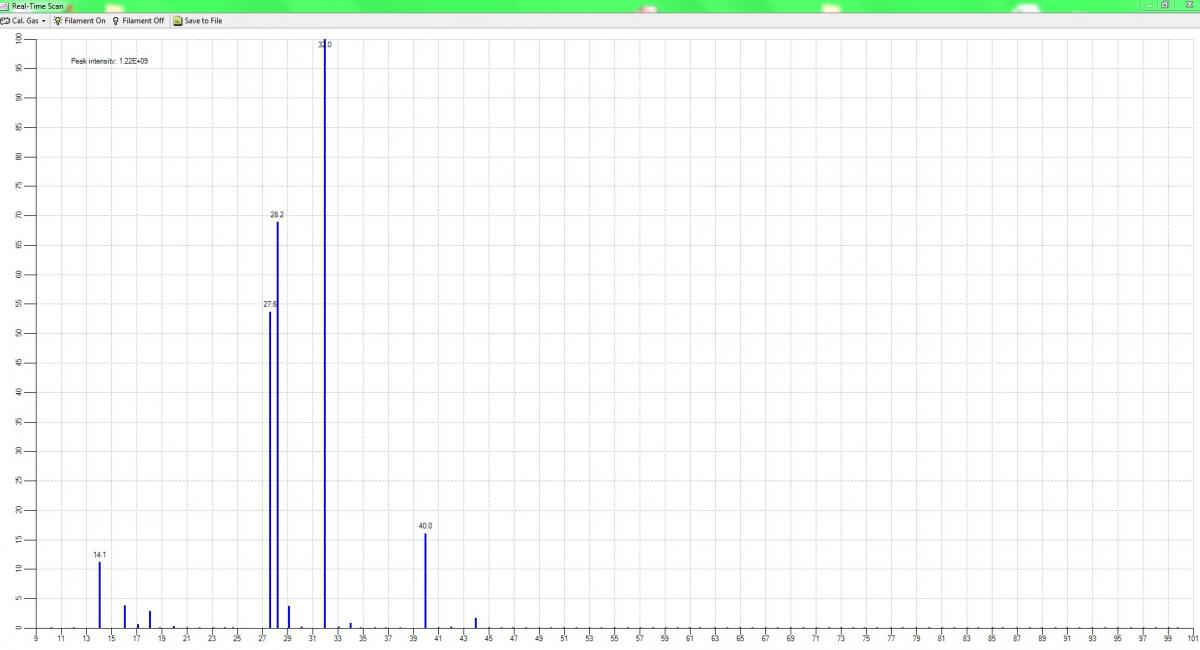This screenshot has width=1200, height=650.
Task: Click the small peak at mass 18
Action: tap(150, 619)
